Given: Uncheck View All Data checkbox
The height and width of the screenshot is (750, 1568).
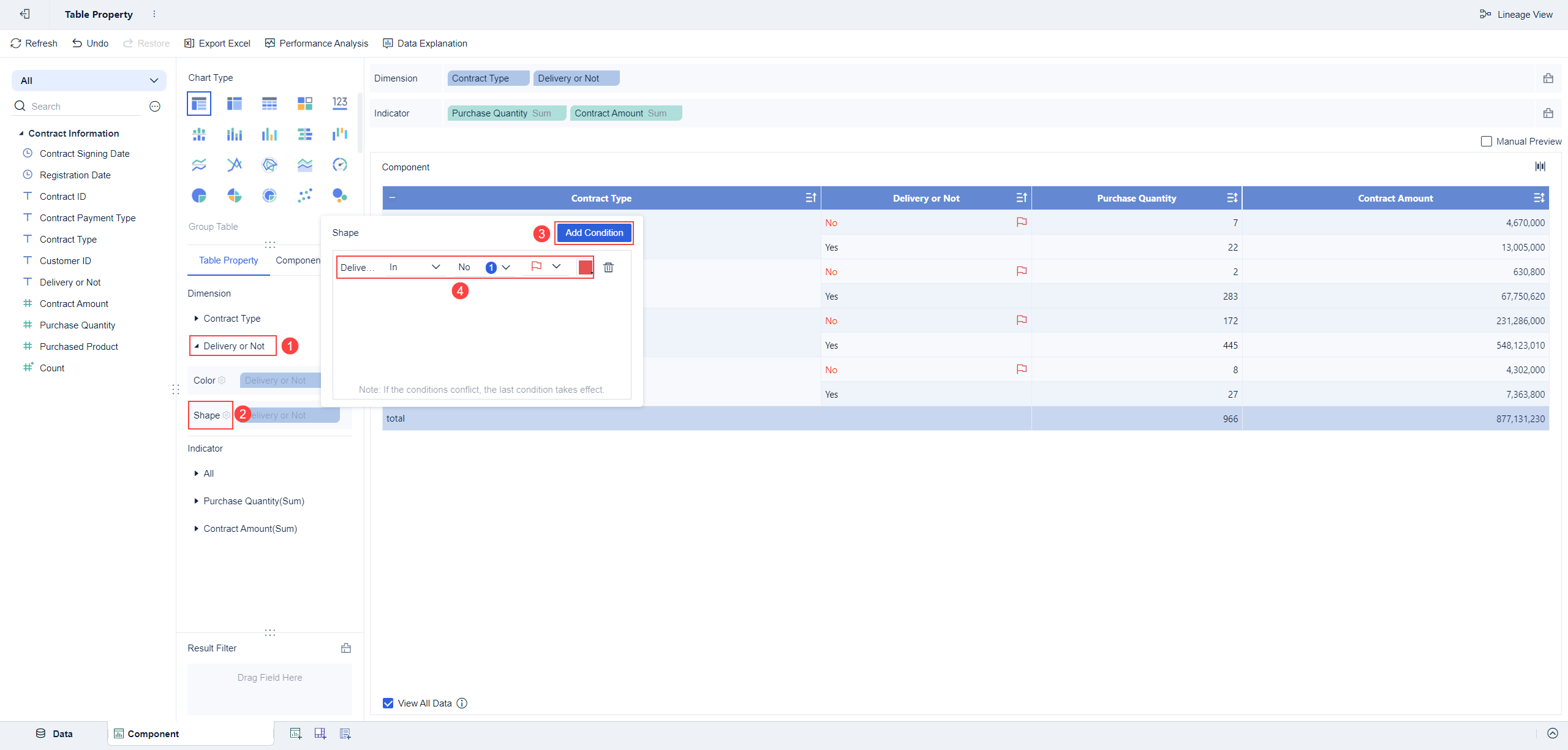Looking at the screenshot, I should (x=388, y=703).
